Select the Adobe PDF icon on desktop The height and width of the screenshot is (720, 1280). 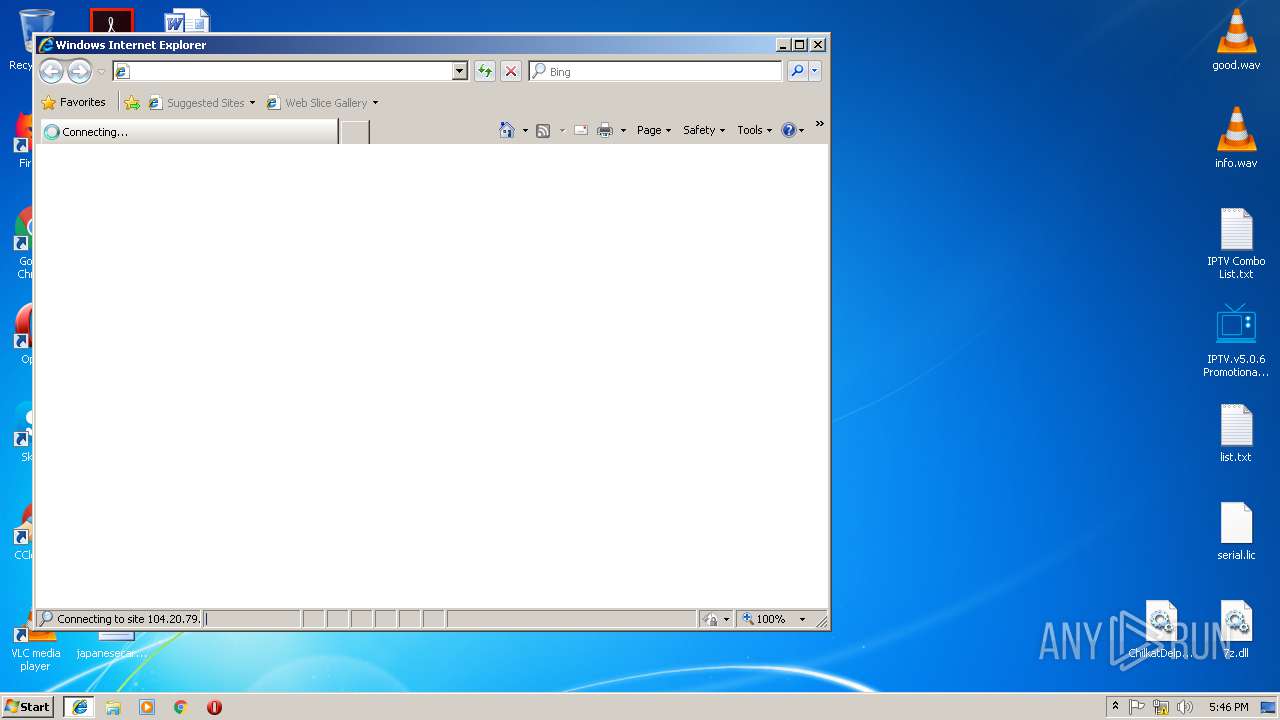[x=112, y=21]
